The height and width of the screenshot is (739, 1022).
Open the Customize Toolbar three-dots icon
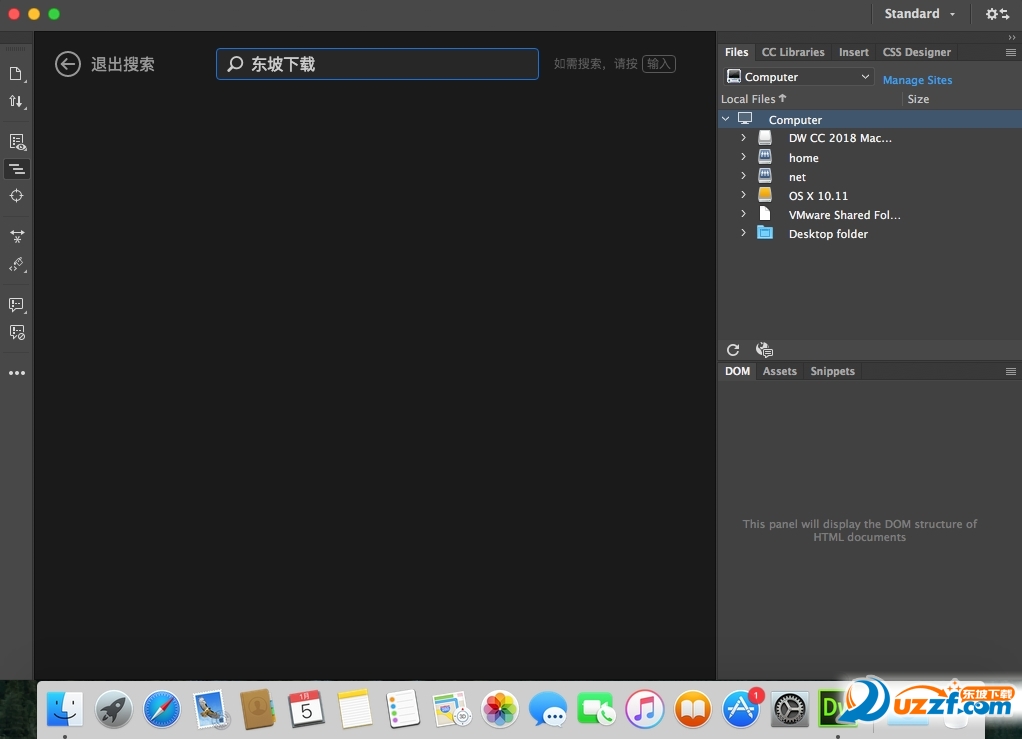17,373
